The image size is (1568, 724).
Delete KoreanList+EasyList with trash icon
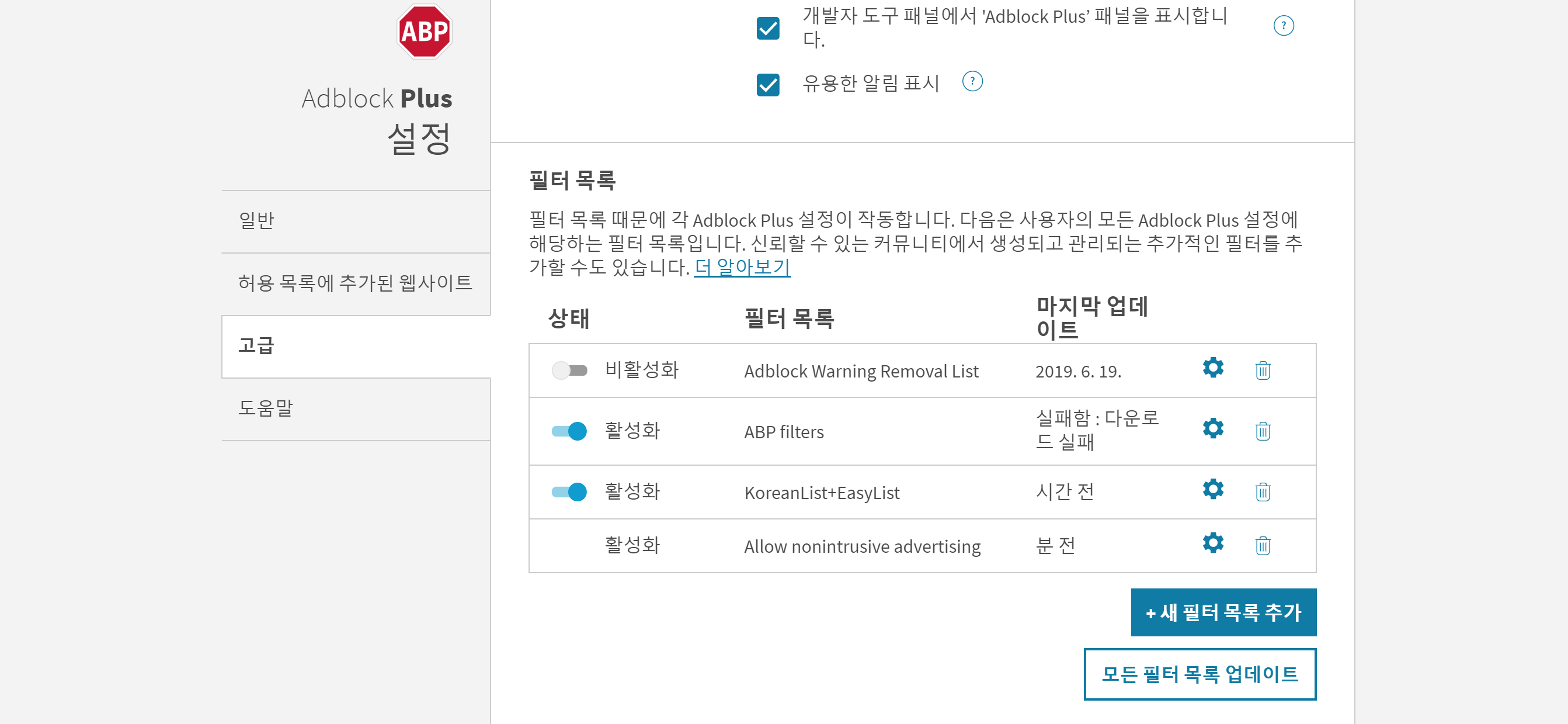(1263, 491)
